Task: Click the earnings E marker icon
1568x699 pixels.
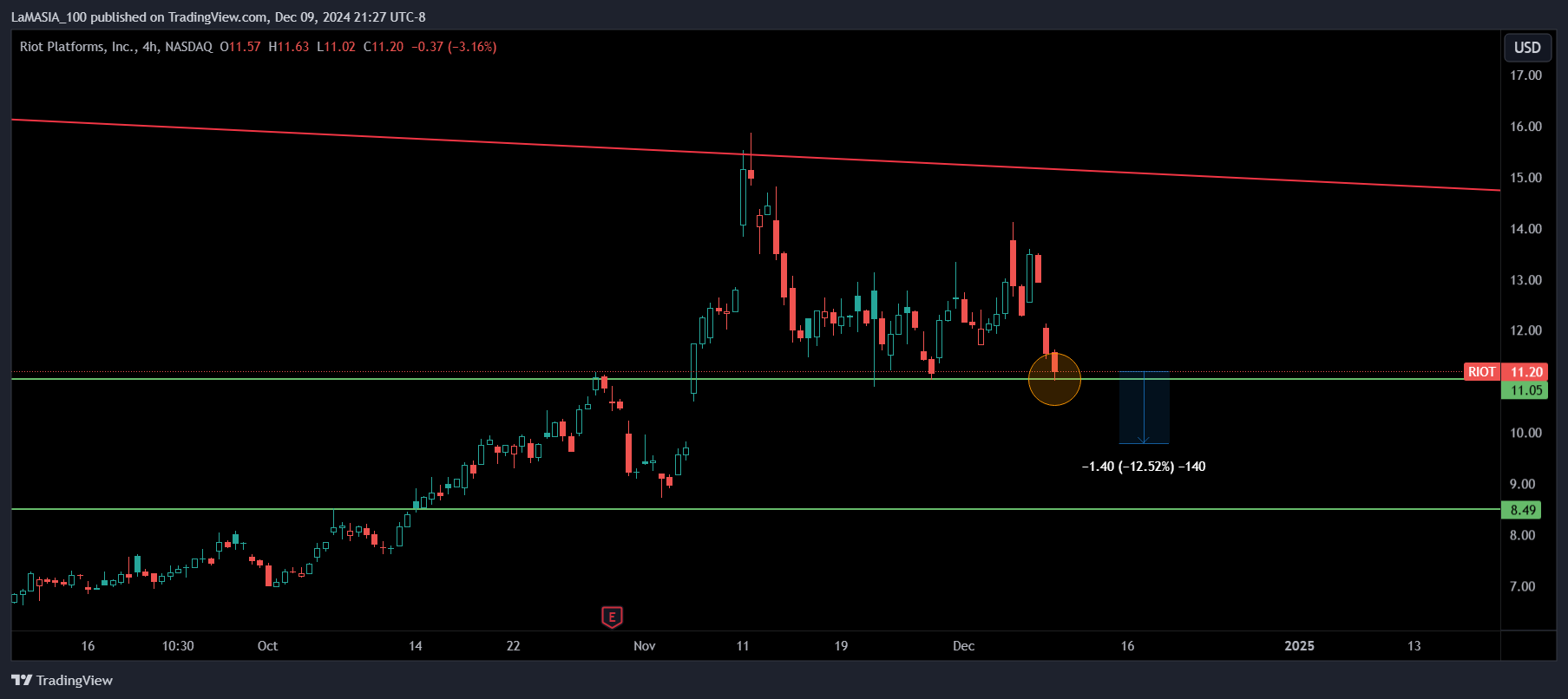Action: click(x=612, y=617)
